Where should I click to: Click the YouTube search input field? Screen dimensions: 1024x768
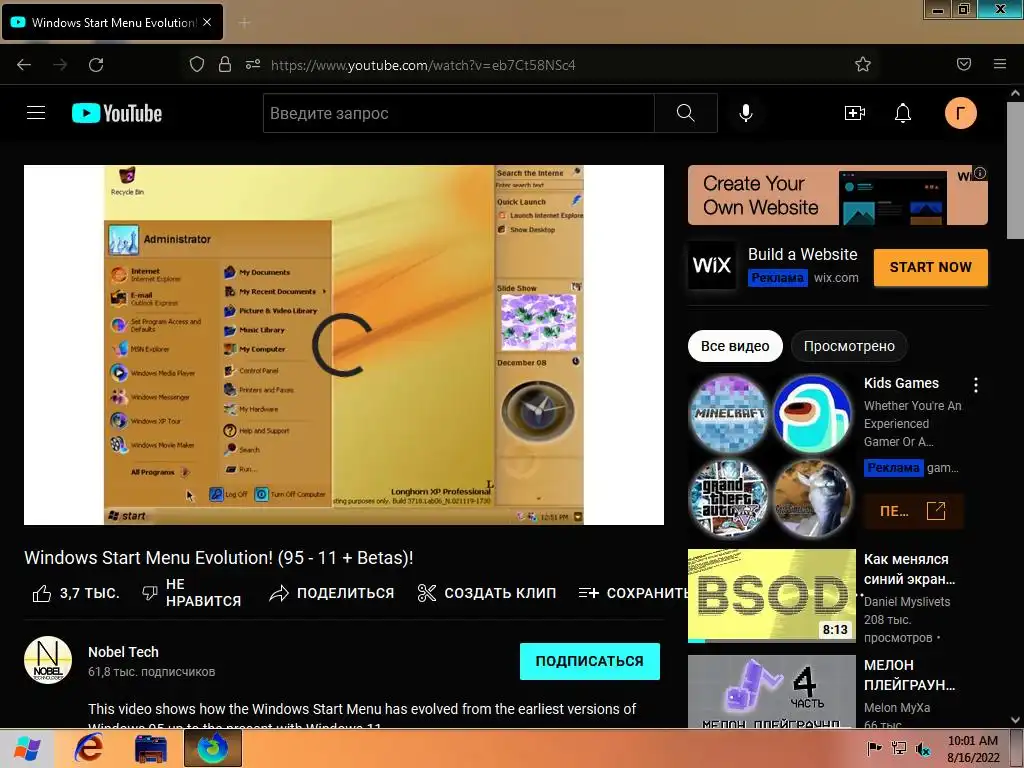458,113
